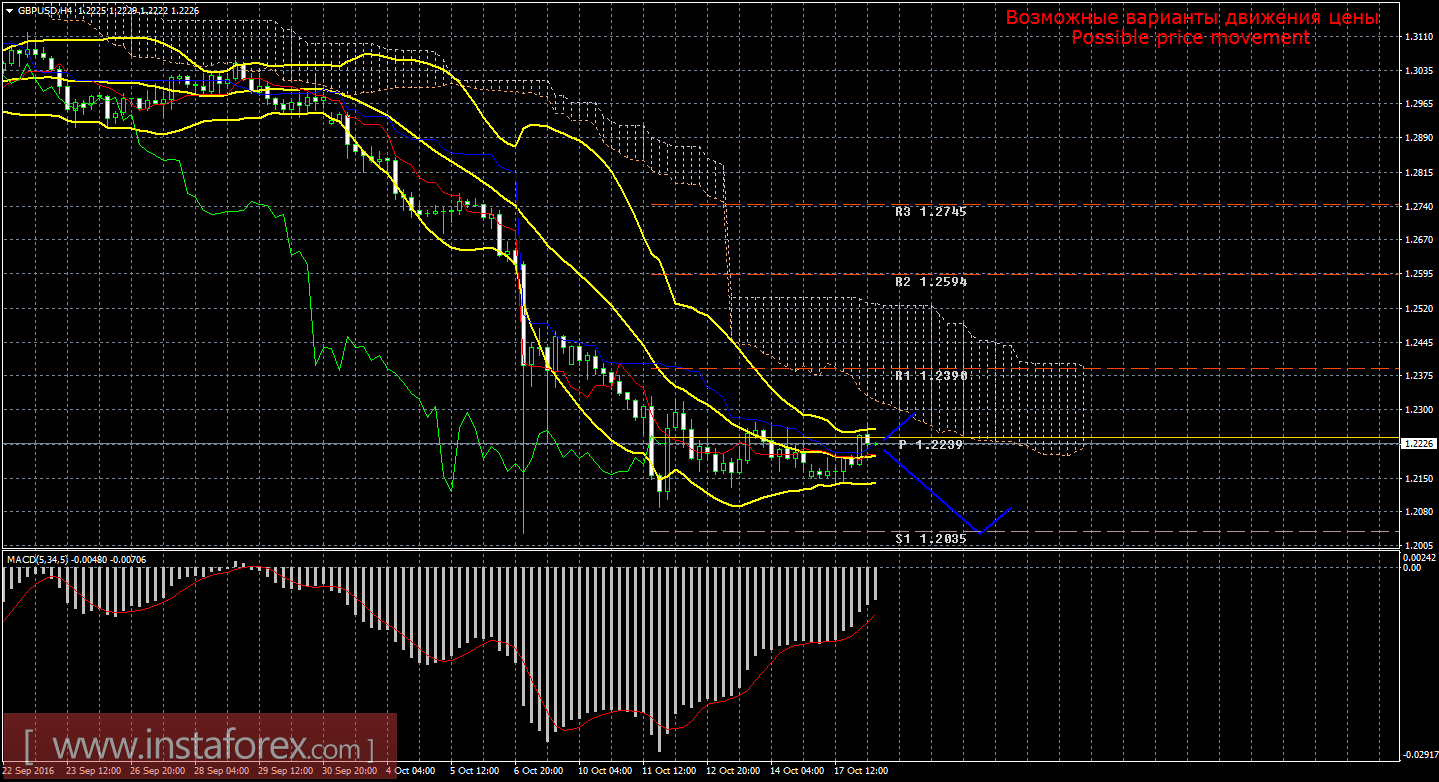Select the R2 1.2594 resistance label

930,282
